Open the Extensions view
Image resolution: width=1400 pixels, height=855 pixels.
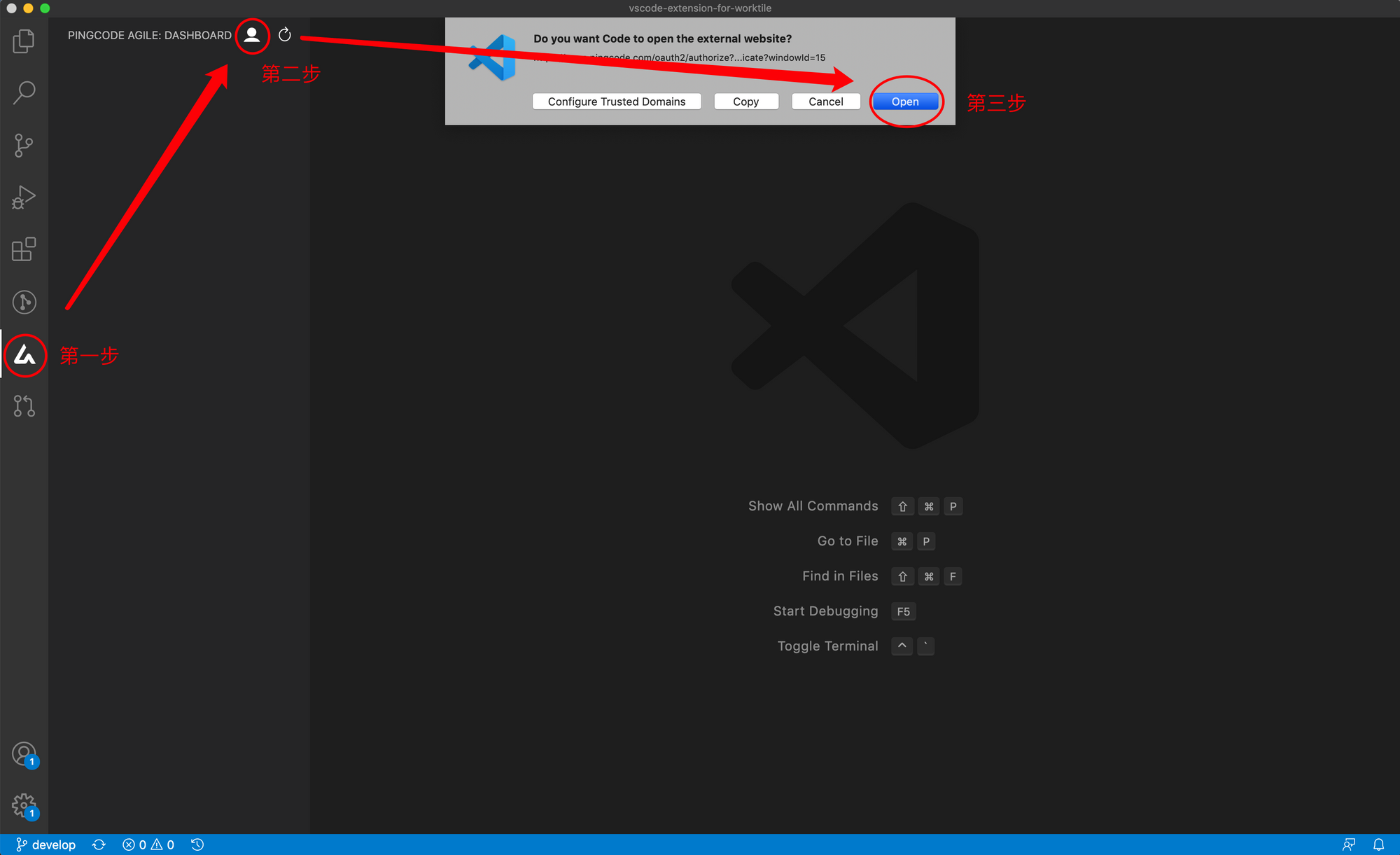(x=24, y=249)
